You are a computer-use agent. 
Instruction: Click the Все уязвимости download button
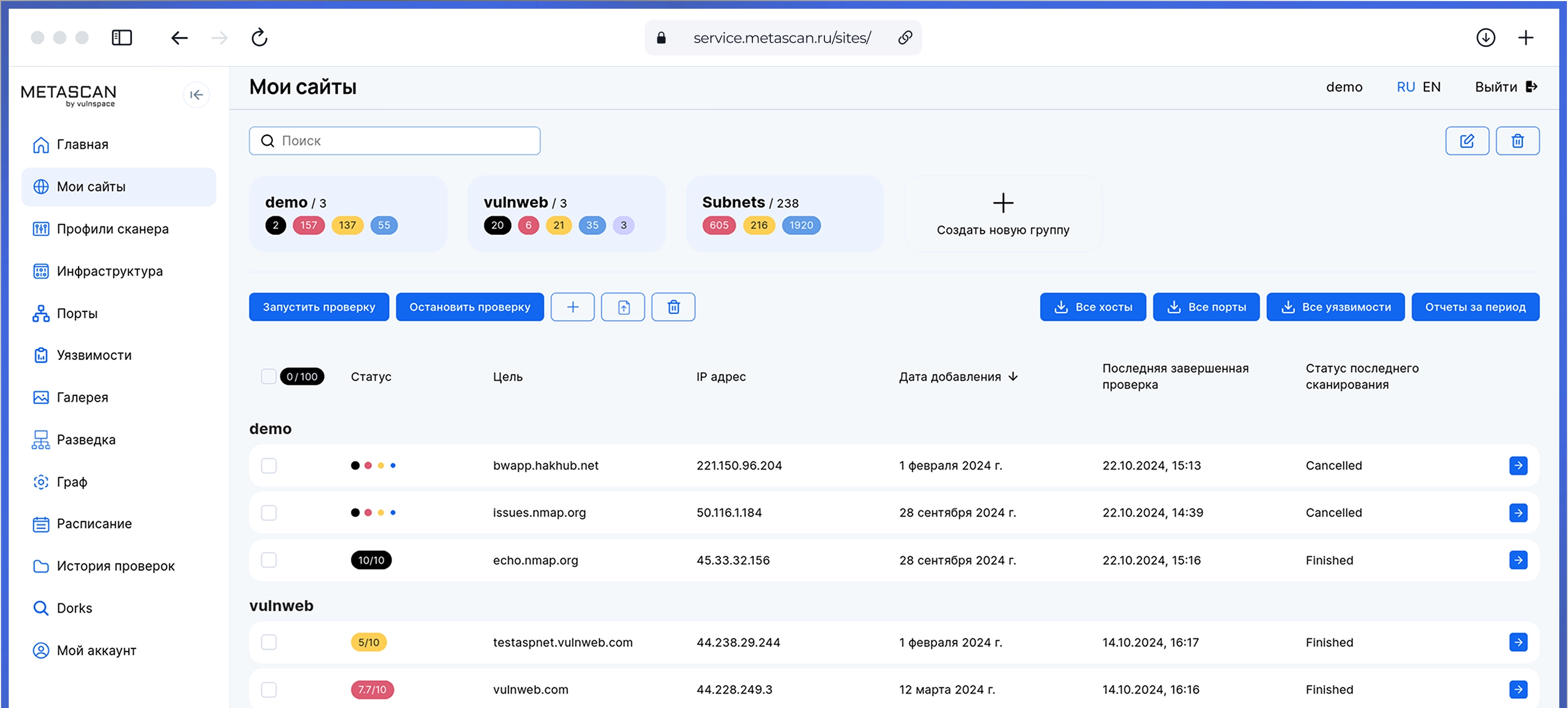click(x=1335, y=307)
